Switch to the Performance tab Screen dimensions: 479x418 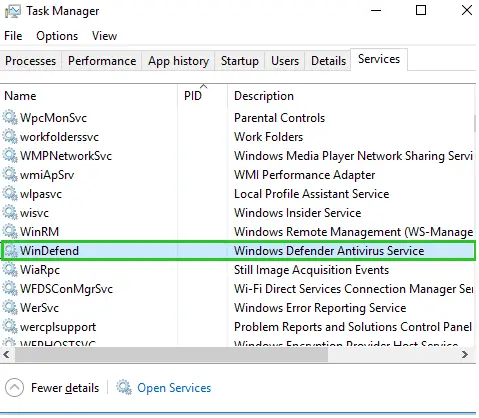[x=102, y=61]
